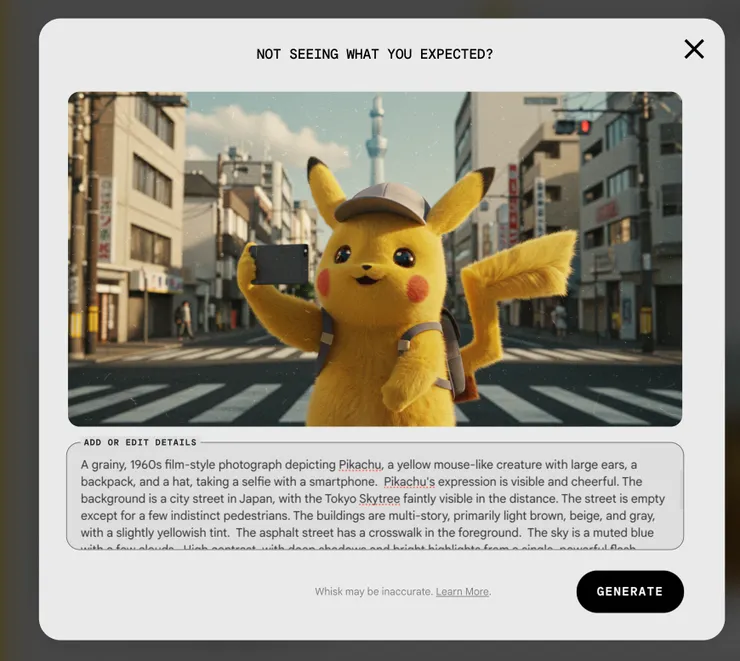Screen dimensions: 740x661
Task: Click "Whisk may be inaccurate." disclaimer text
Action: 374,592
